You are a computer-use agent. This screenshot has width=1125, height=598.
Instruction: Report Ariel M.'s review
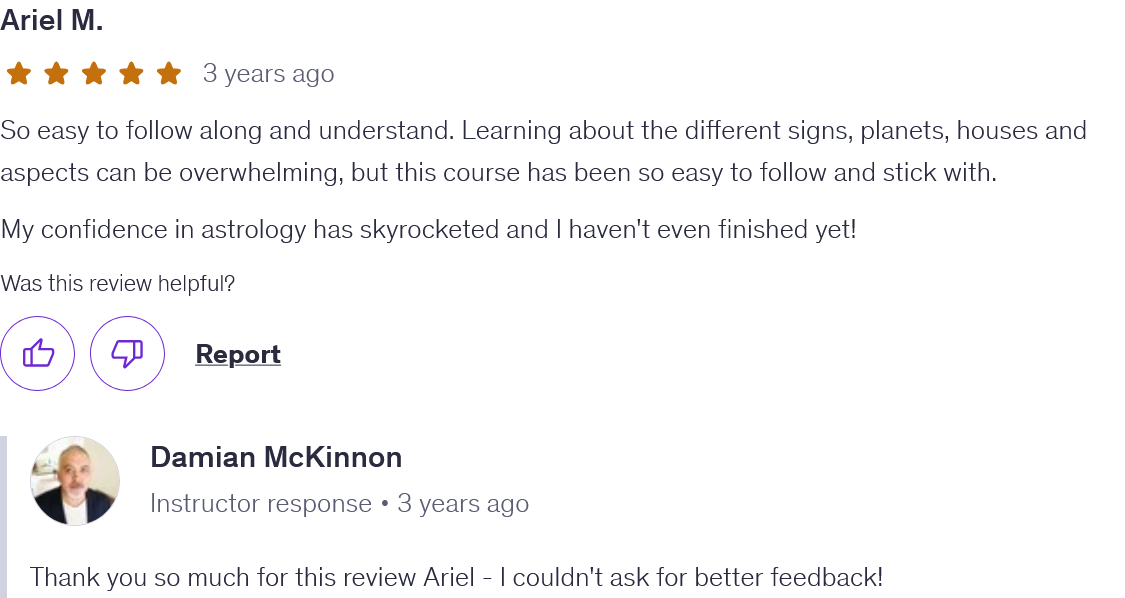tap(237, 354)
